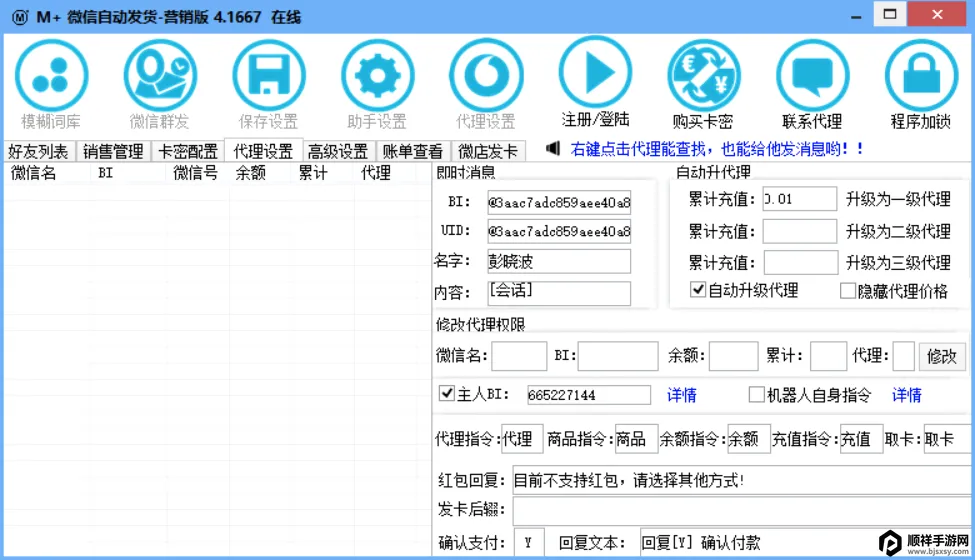Screen dimensions: 975x560
Task: Click the 确认支付 field showing Y
Action: click(529, 543)
